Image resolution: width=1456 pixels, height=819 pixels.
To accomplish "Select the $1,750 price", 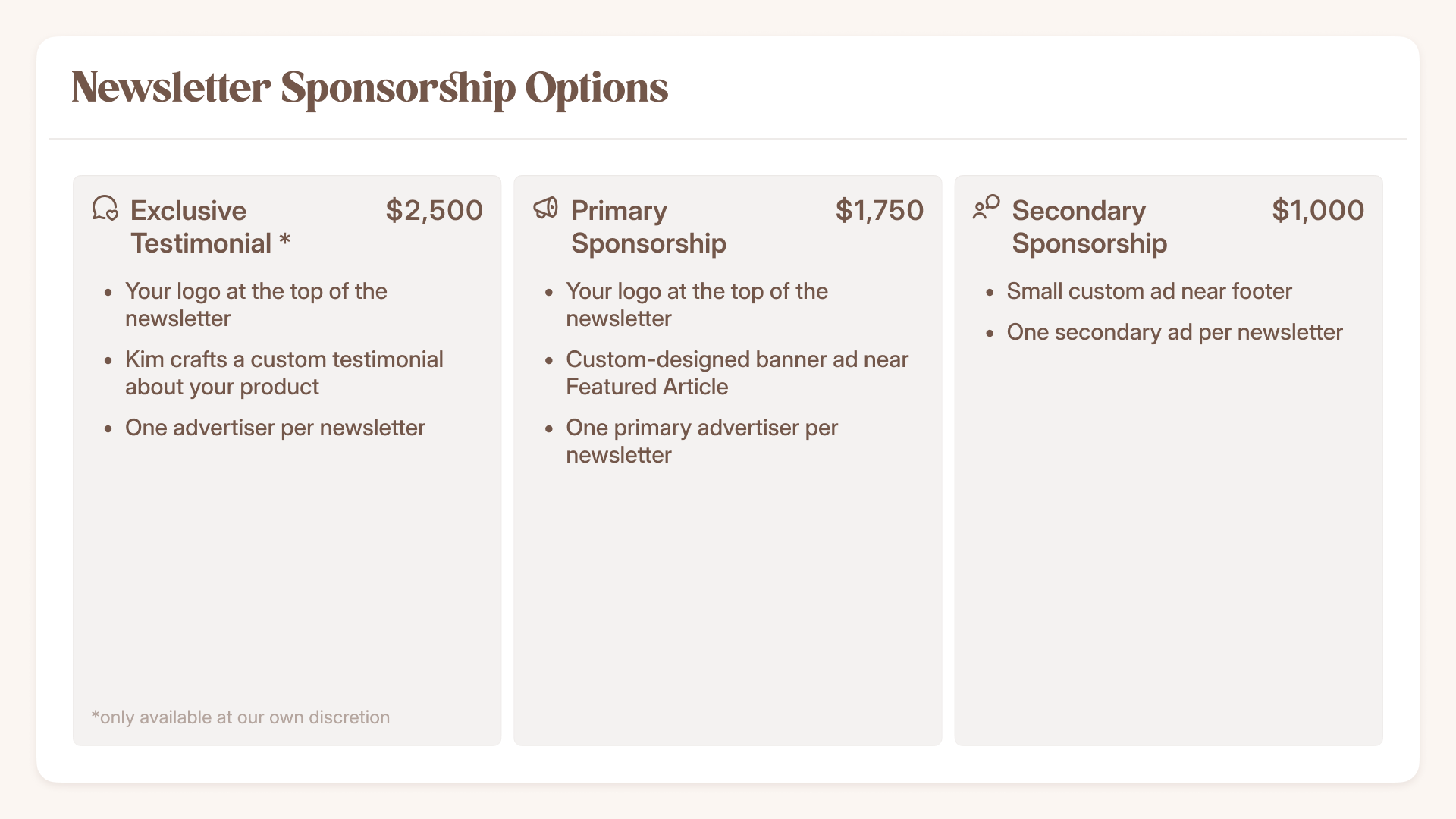I will pyautogui.click(x=880, y=210).
